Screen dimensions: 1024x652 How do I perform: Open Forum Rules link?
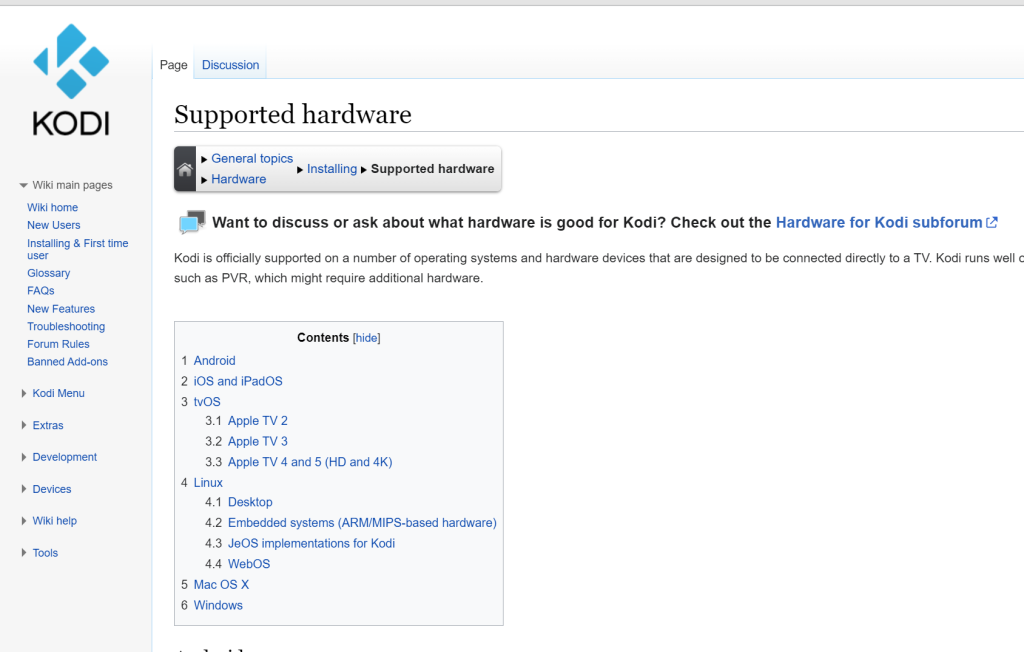[x=58, y=344]
